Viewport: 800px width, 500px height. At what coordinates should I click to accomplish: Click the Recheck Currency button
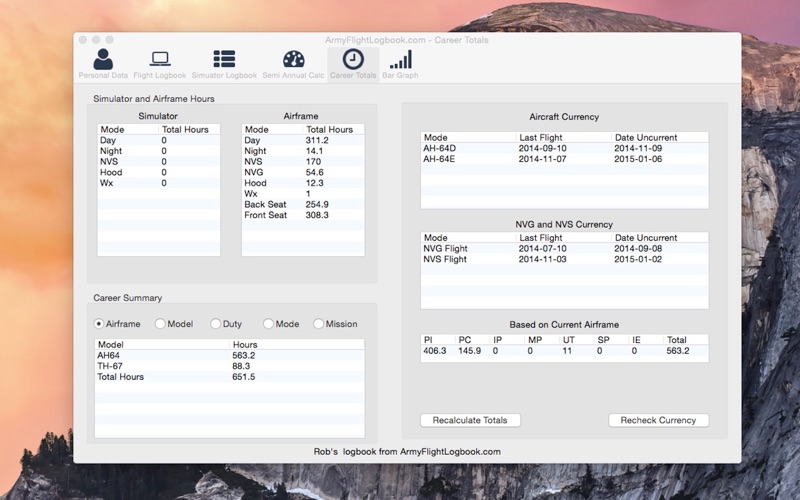point(658,420)
